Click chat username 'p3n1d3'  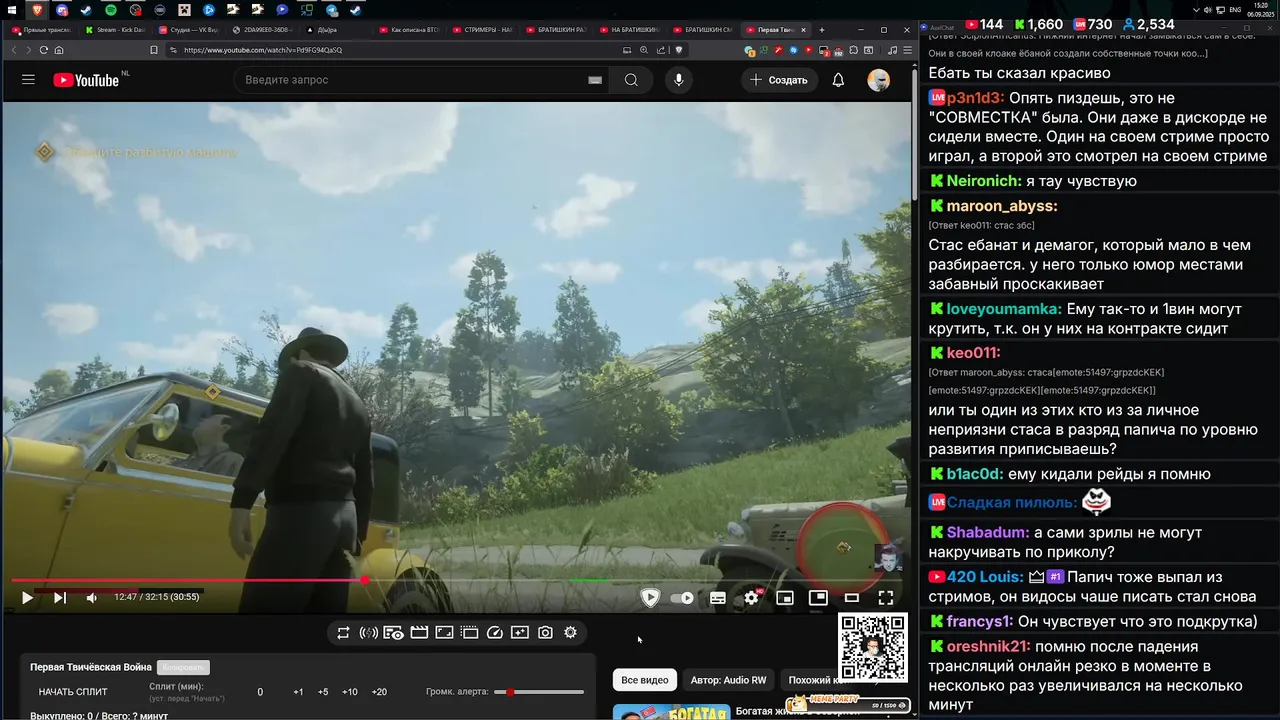(x=975, y=98)
